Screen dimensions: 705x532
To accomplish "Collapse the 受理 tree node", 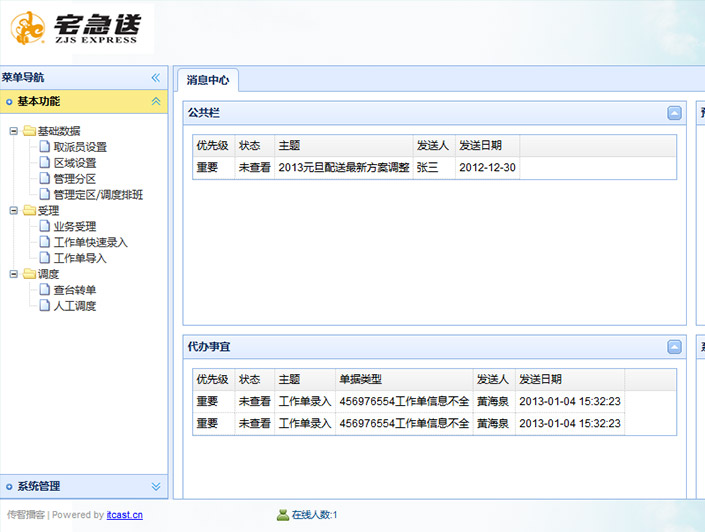I will coord(13,211).
